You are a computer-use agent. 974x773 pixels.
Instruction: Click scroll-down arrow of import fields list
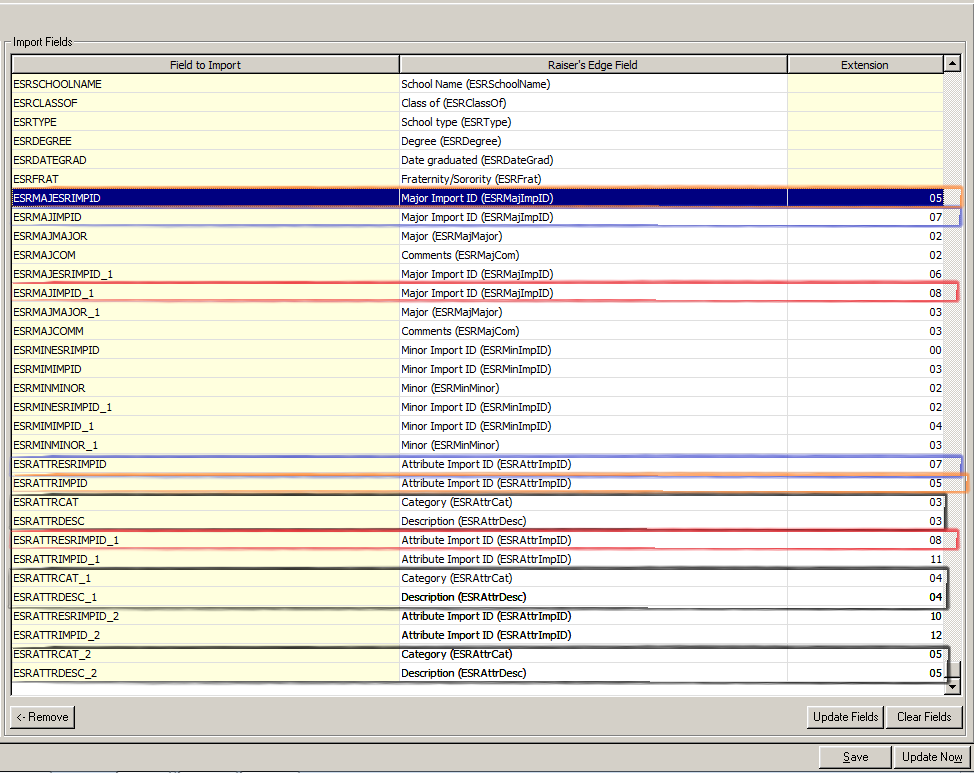(x=952, y=687)
